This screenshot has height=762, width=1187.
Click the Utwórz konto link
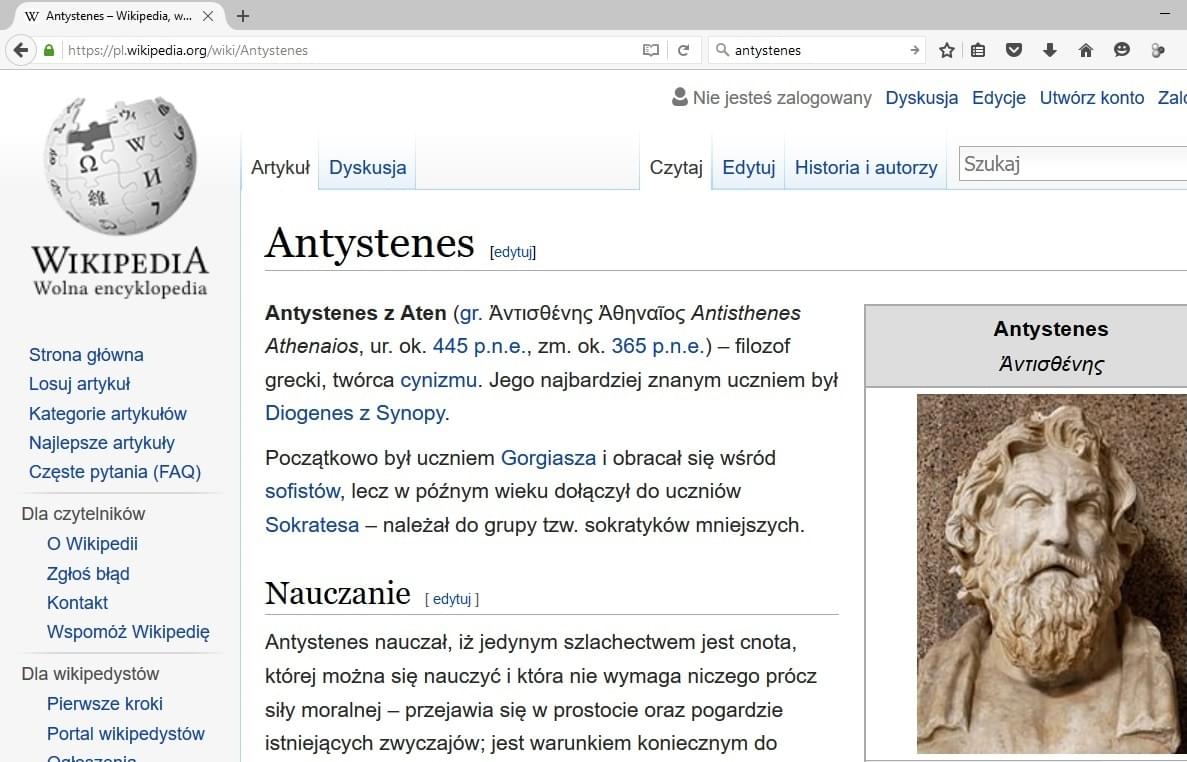[x=1092, y=98]
